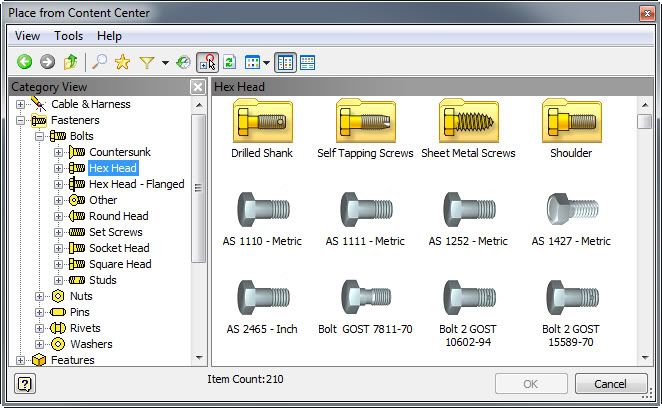This screenshot has width=662, height=408.
Task: Select Cable & Harness category
Action: (x=91, y=104)
